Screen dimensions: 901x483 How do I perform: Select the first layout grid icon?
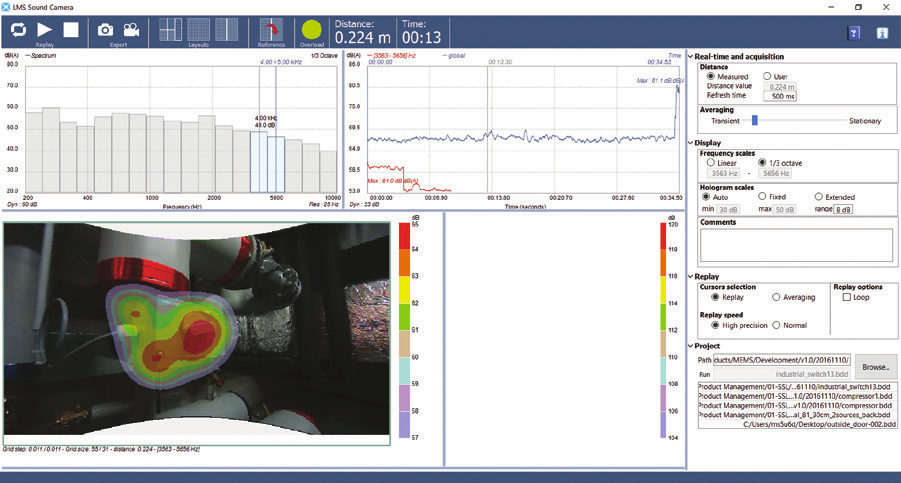point(171,30)
